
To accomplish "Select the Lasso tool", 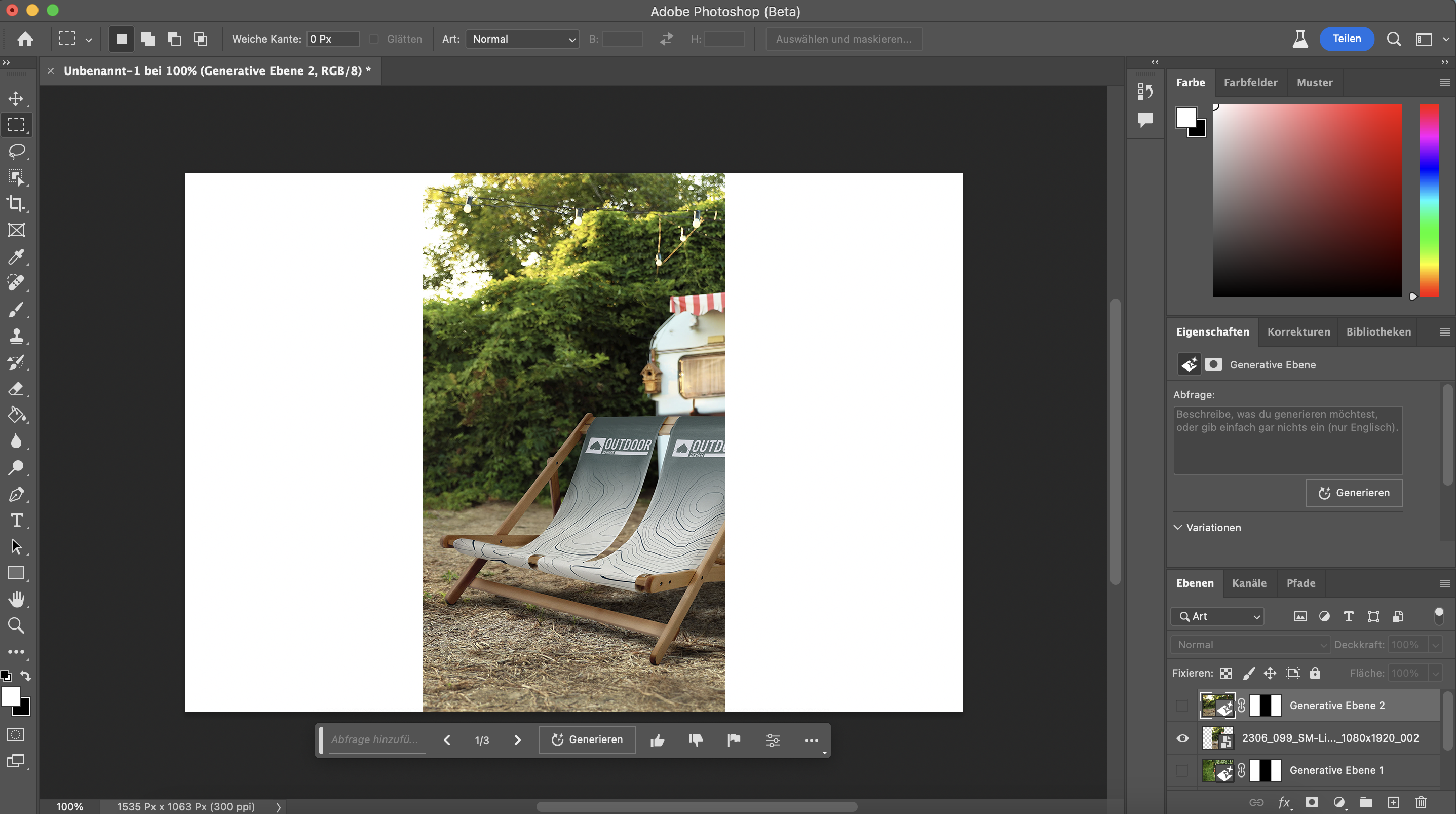I will (x=16, y=151).
